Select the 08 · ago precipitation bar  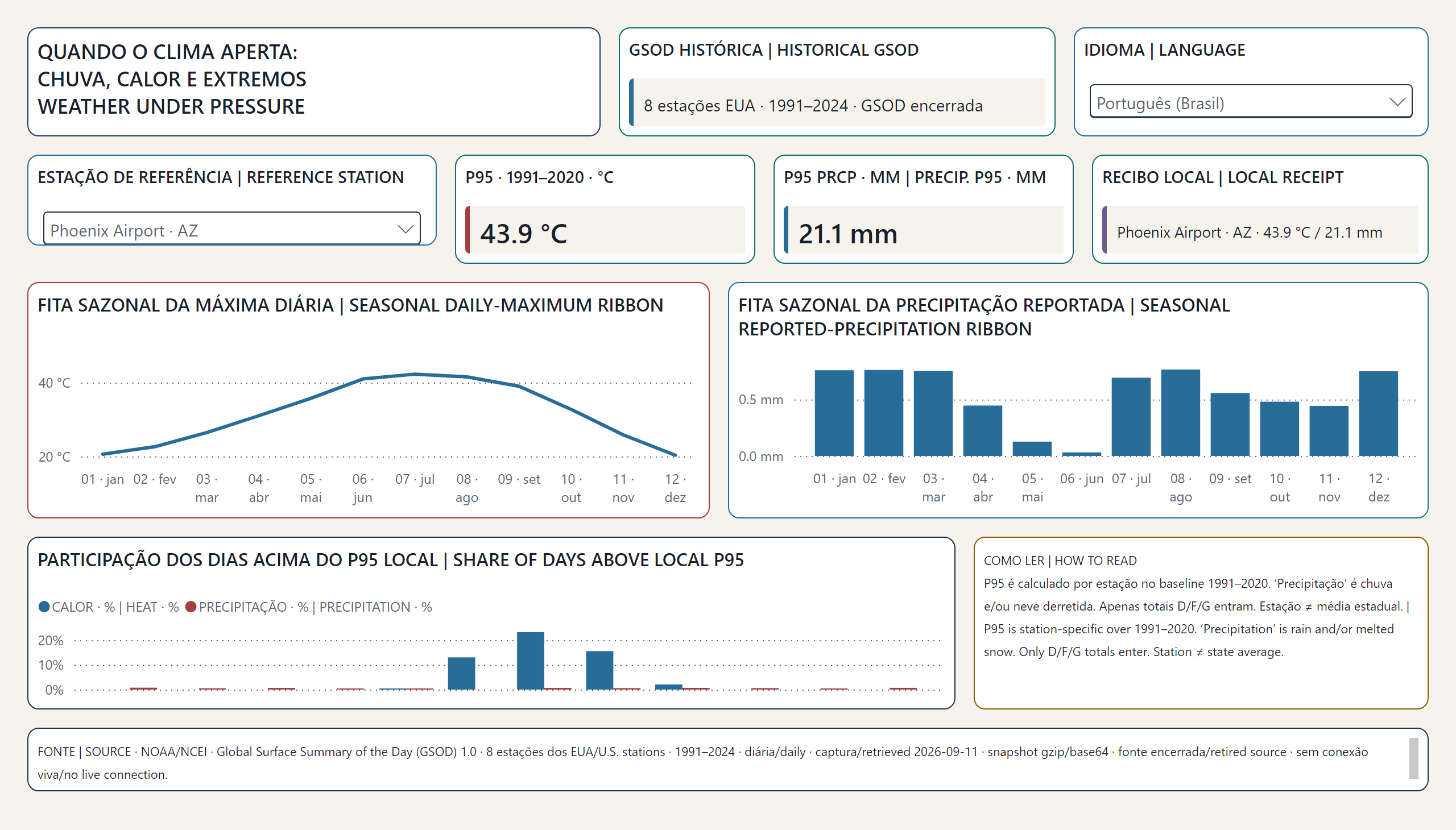[1180, 413]
